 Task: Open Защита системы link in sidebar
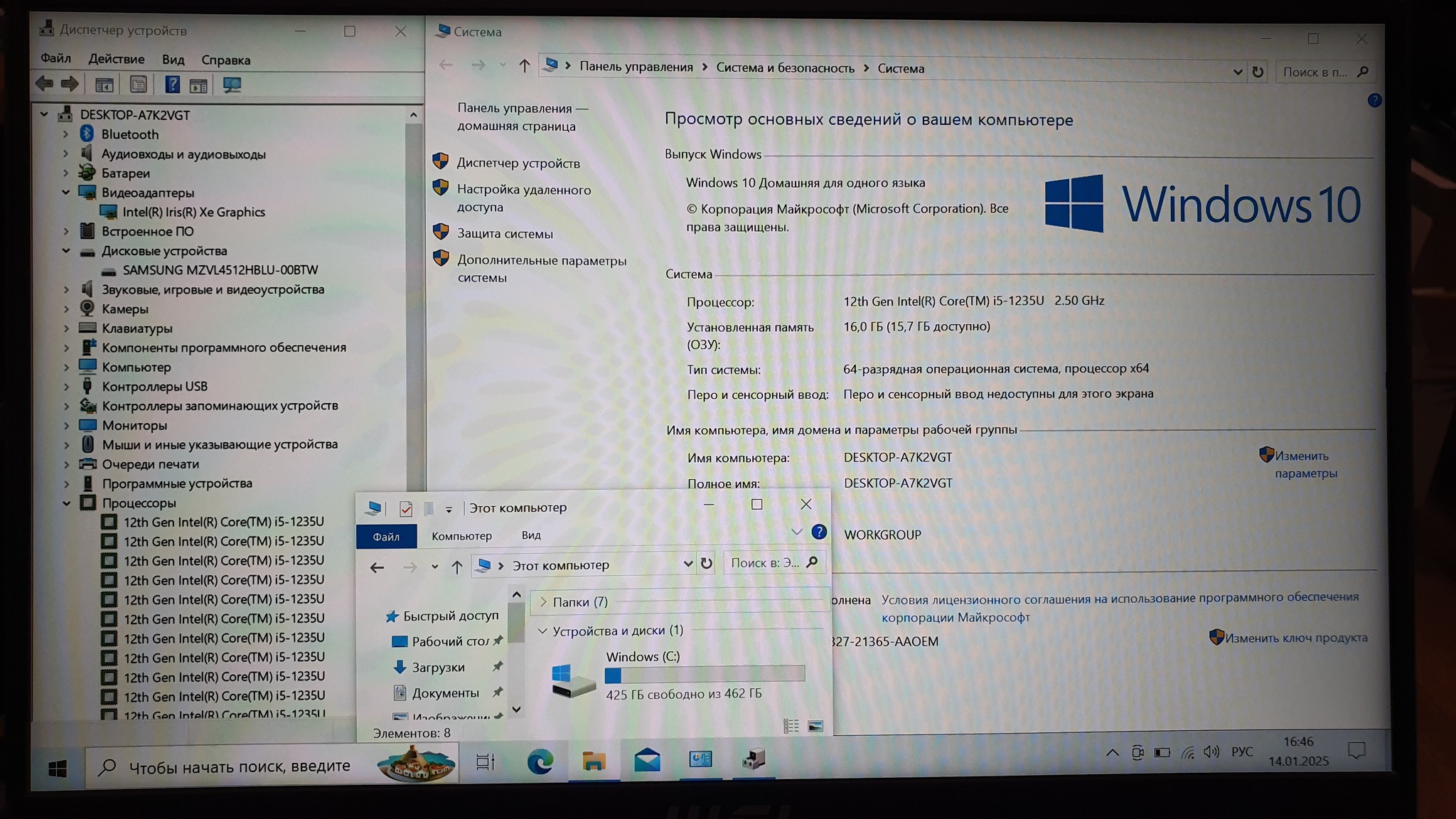505,233
